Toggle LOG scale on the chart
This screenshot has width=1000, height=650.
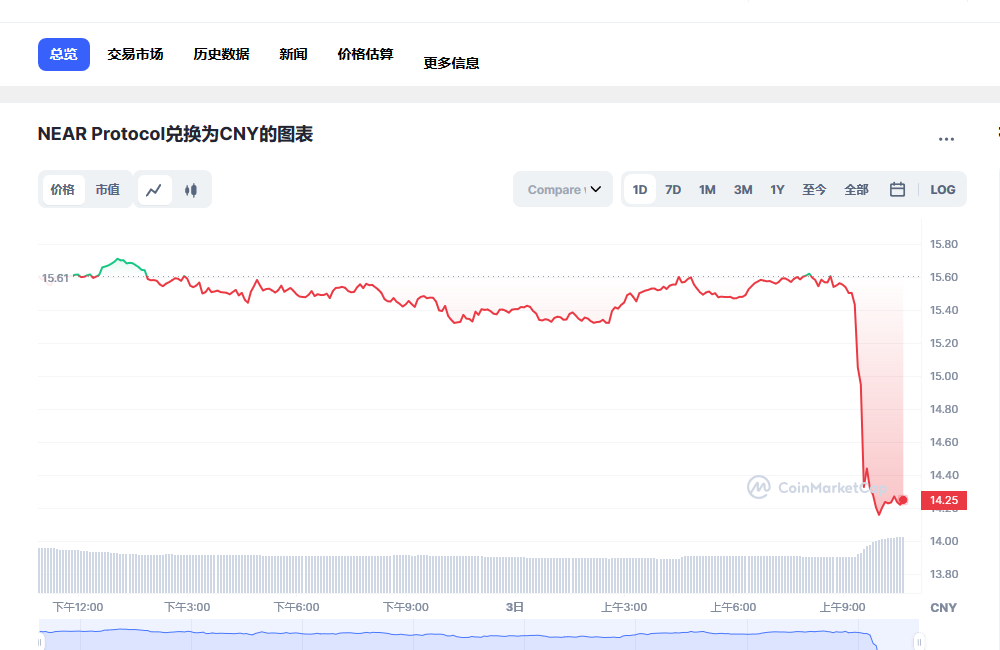click(x=943, y=189)
